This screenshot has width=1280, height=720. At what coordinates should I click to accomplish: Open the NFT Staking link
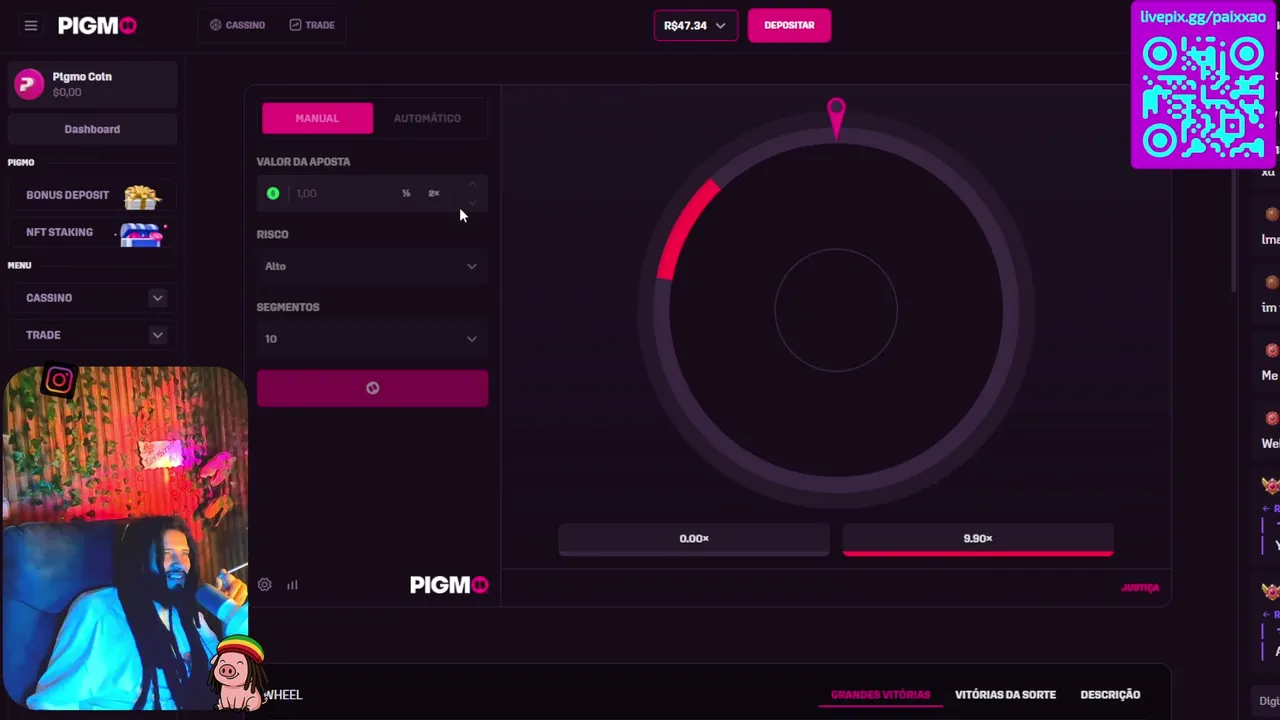click(x=59, y=232)
